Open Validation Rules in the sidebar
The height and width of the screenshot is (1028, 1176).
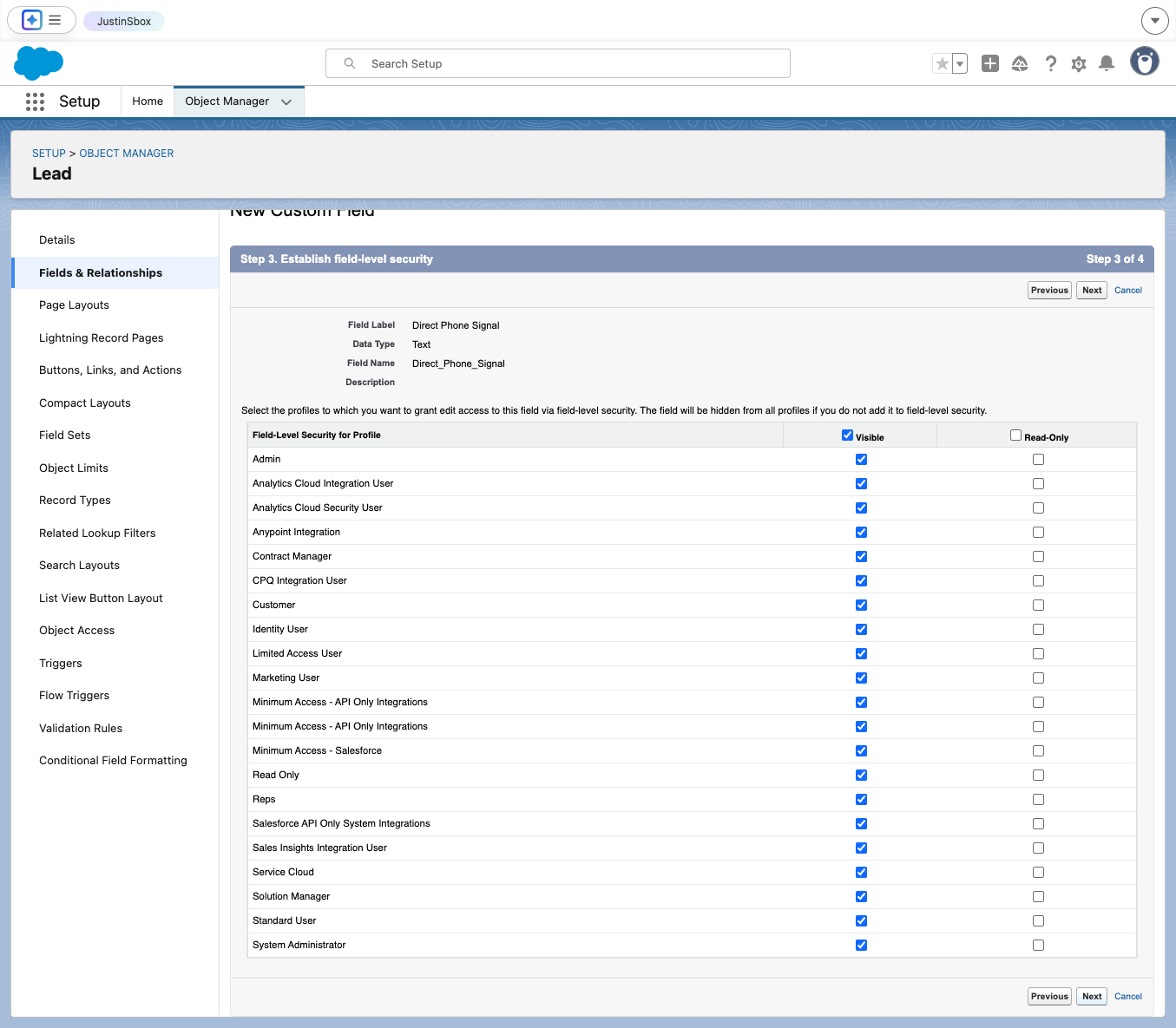[x=81, y=729]
